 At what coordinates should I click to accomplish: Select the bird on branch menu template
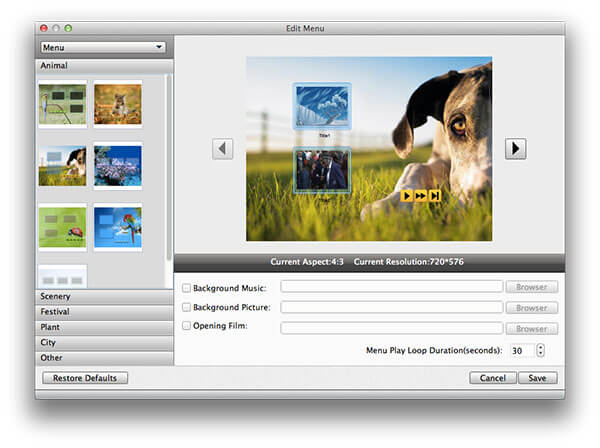click(62, 104)
